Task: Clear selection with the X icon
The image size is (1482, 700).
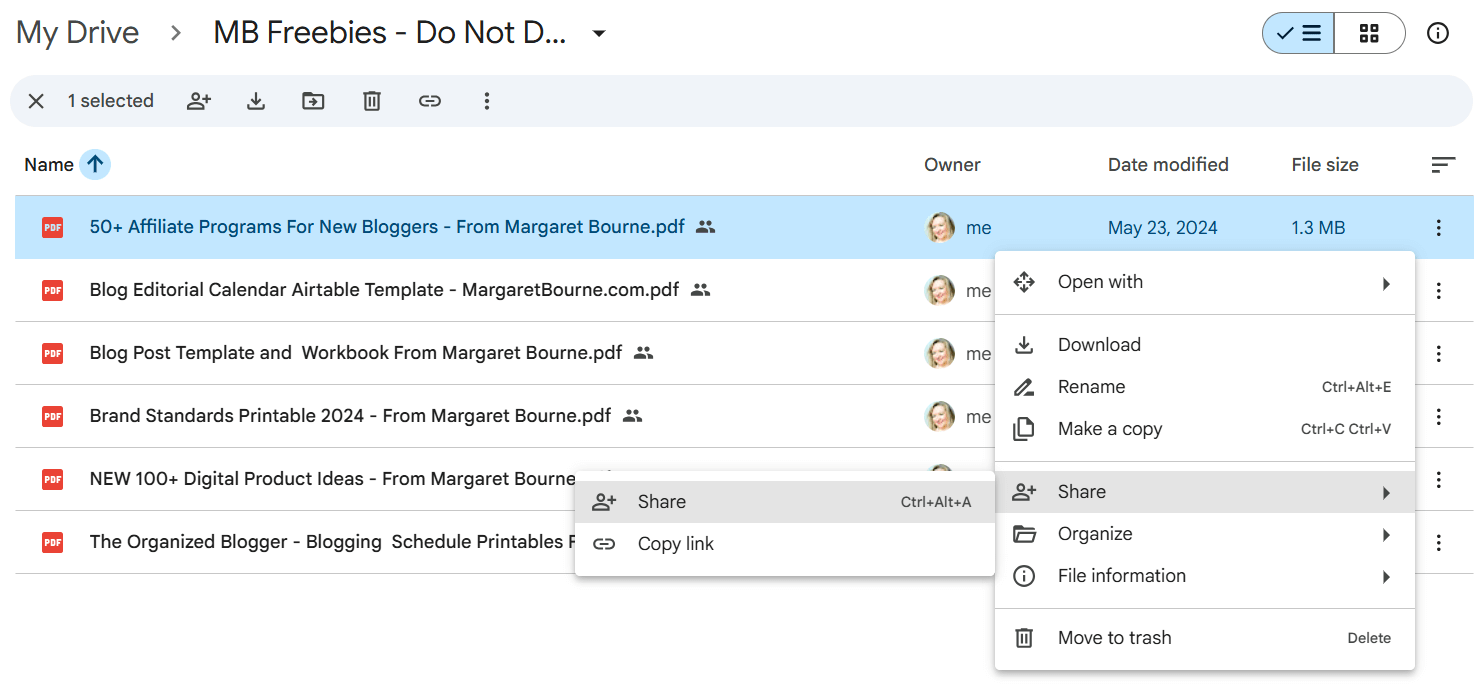Action: 36,101
